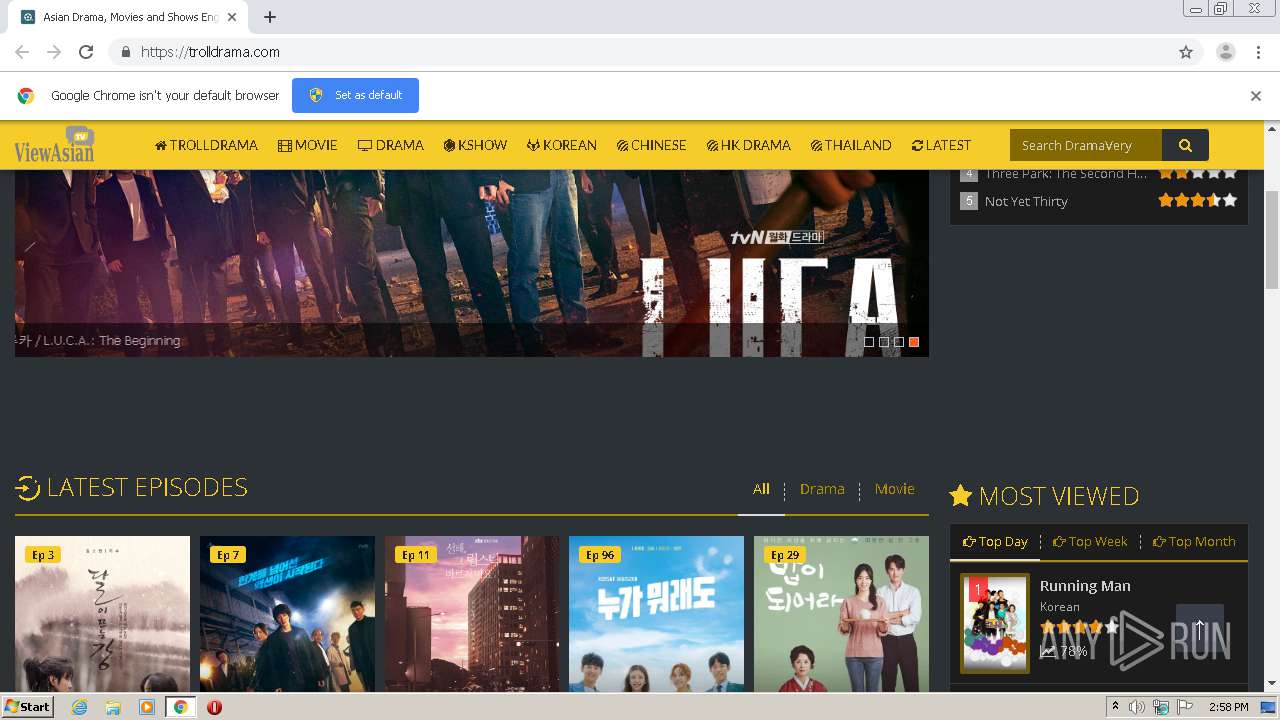Viewport: 1280px width, 720px height.
Task: Click the address bar URL
Action: (210, 52)
